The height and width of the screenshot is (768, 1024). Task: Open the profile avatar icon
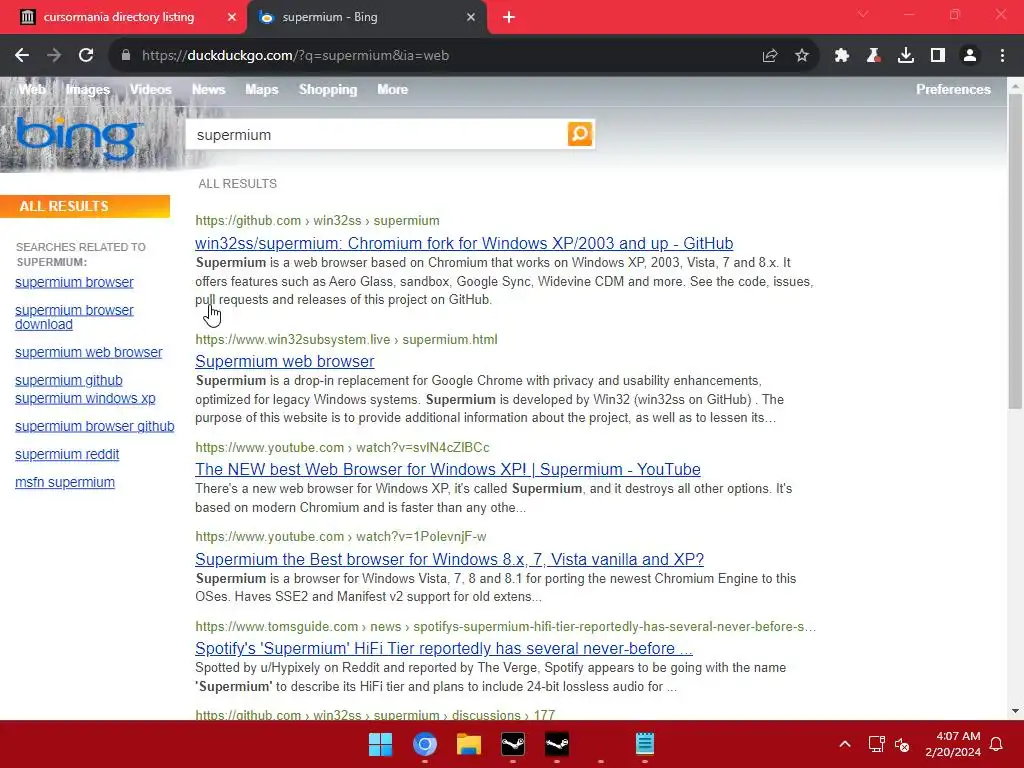point(970,56)
